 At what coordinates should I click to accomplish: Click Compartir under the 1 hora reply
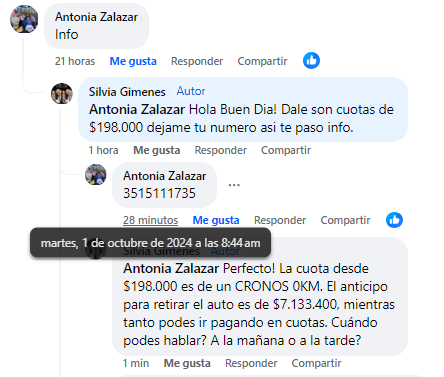click(x=286, y=150)
